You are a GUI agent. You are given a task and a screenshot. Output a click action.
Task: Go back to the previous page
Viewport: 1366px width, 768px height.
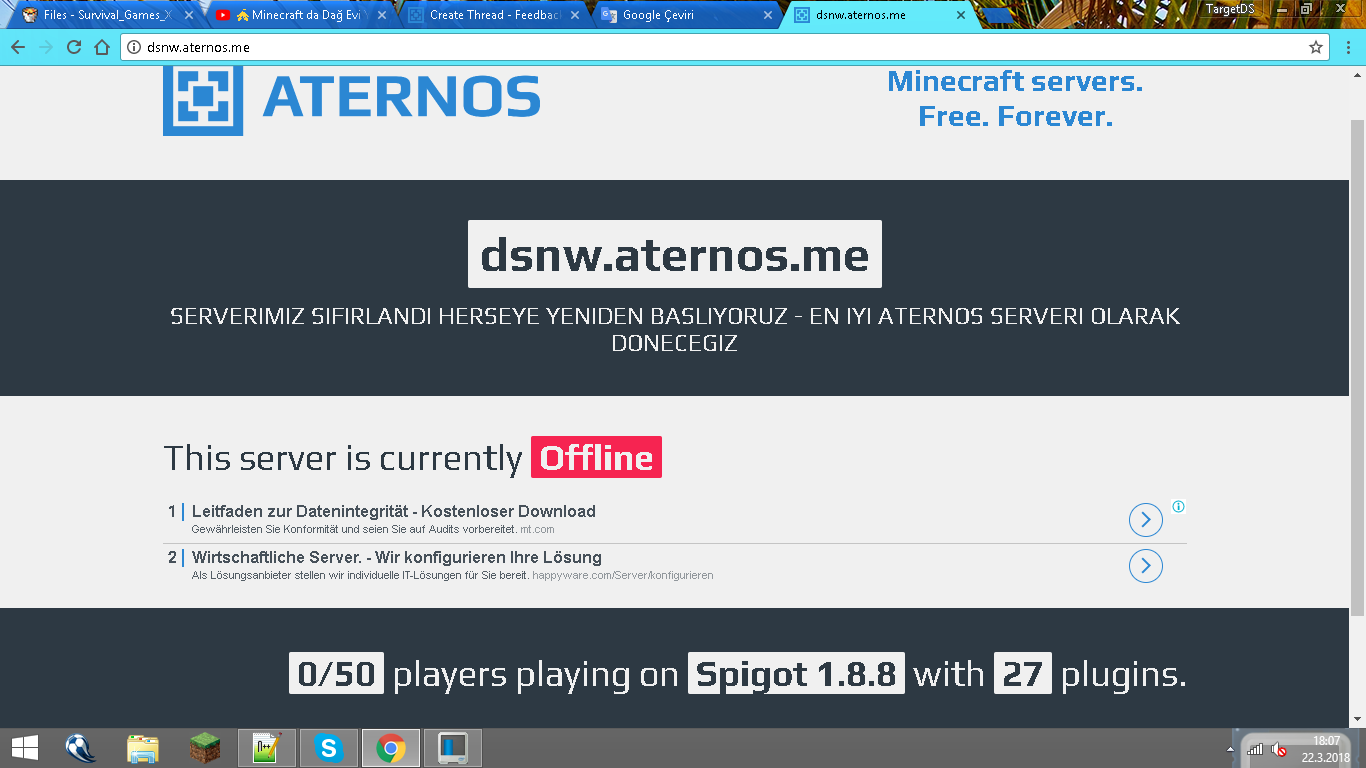18,47
